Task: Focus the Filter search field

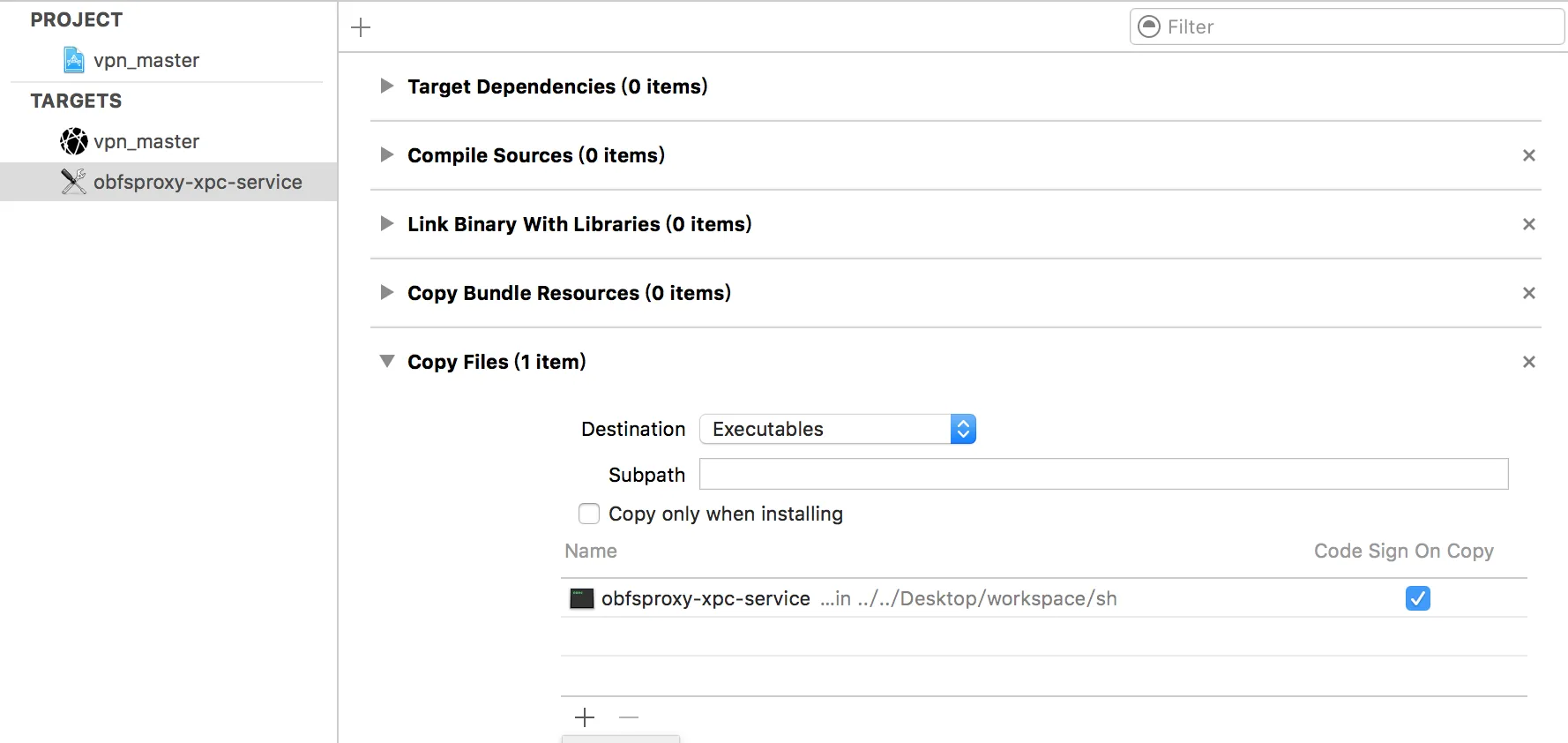Action: [1358, 26]
